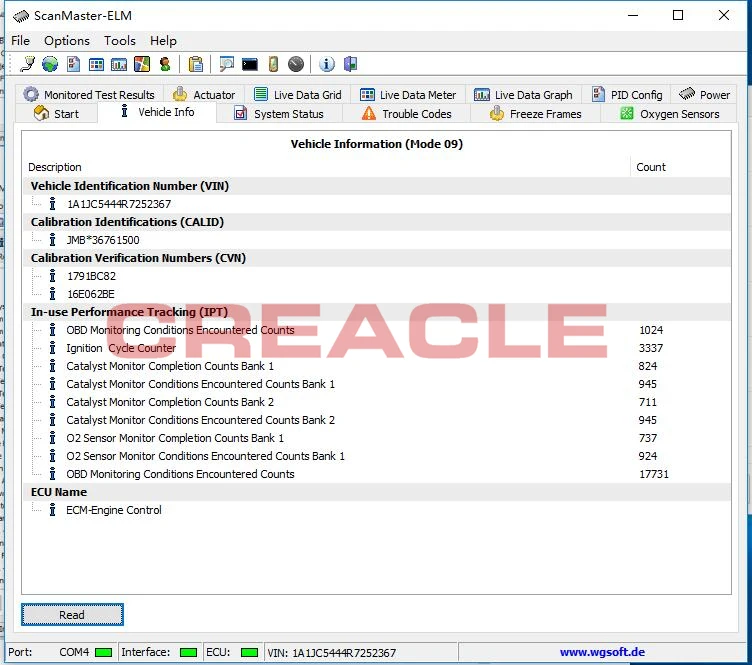Click the globe toolbar icon
752x665 pixels.
[50, 64]
